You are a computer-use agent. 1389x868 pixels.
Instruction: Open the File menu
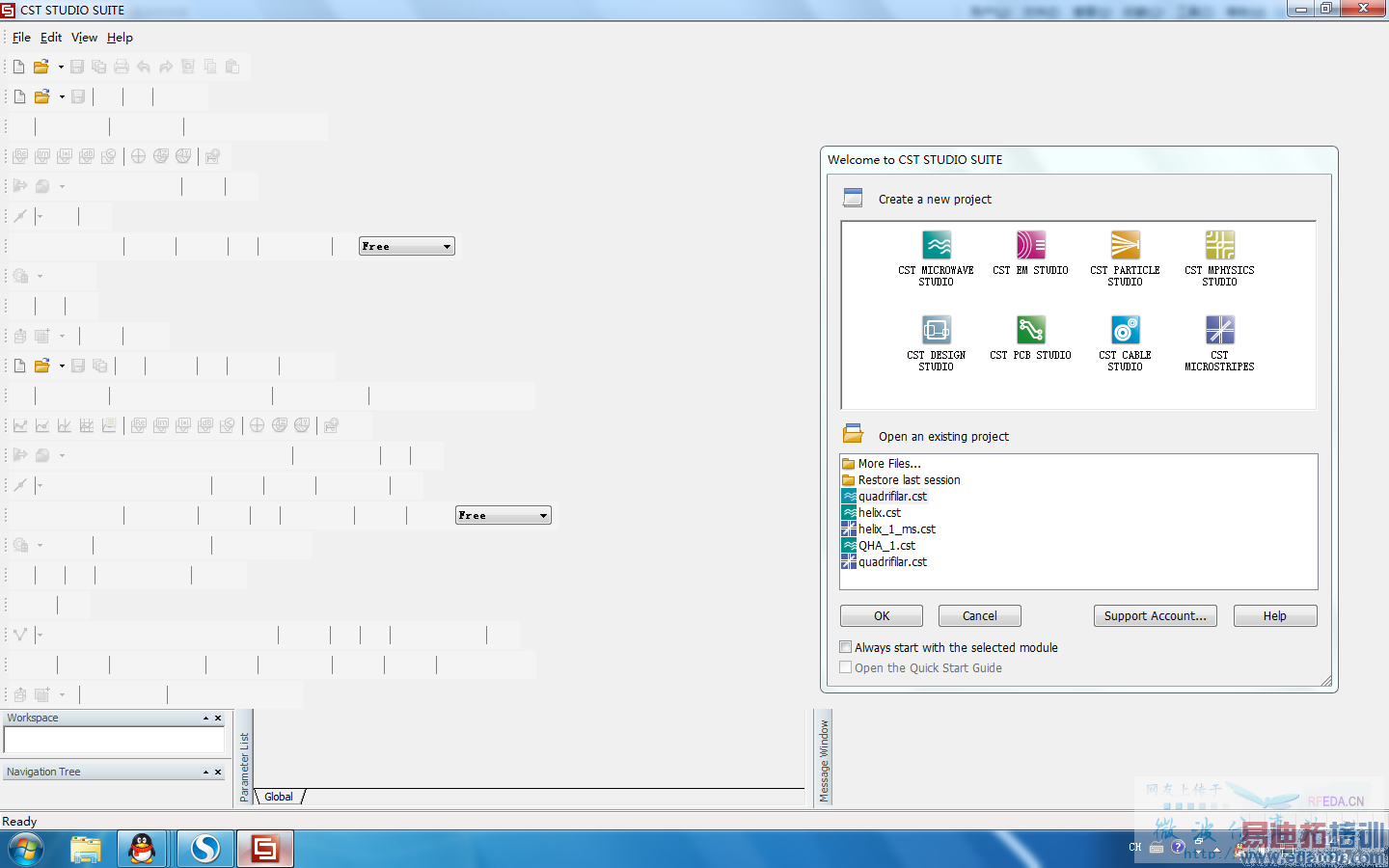tap(21, 38)
